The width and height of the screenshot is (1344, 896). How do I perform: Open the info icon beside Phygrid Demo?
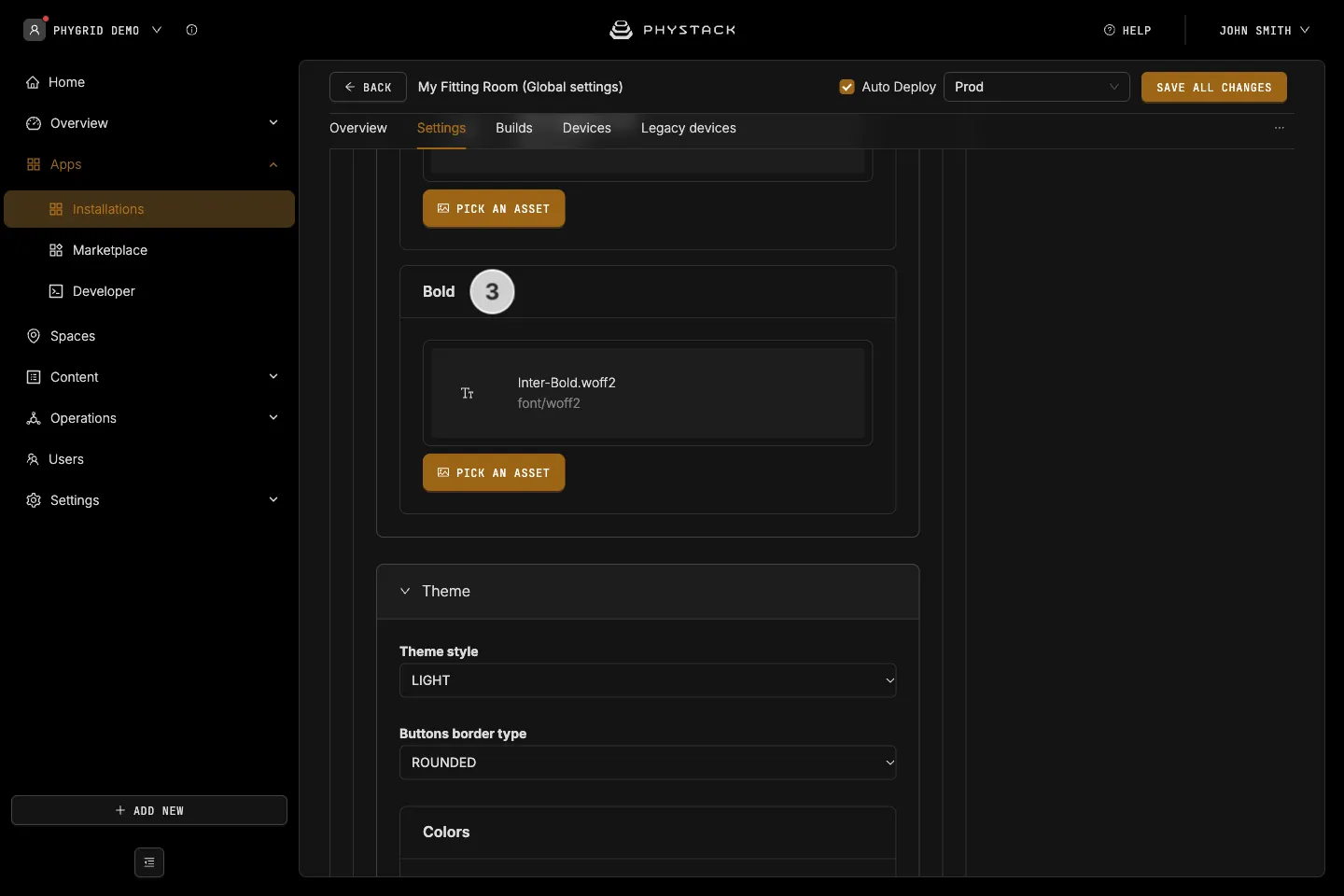191,30
